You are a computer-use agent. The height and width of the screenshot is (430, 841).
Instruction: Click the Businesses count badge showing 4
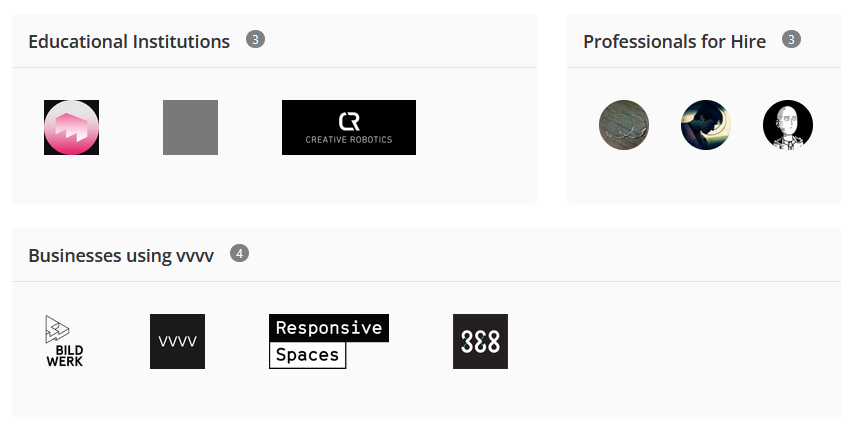pyautogui.click(x=239, y=253)
